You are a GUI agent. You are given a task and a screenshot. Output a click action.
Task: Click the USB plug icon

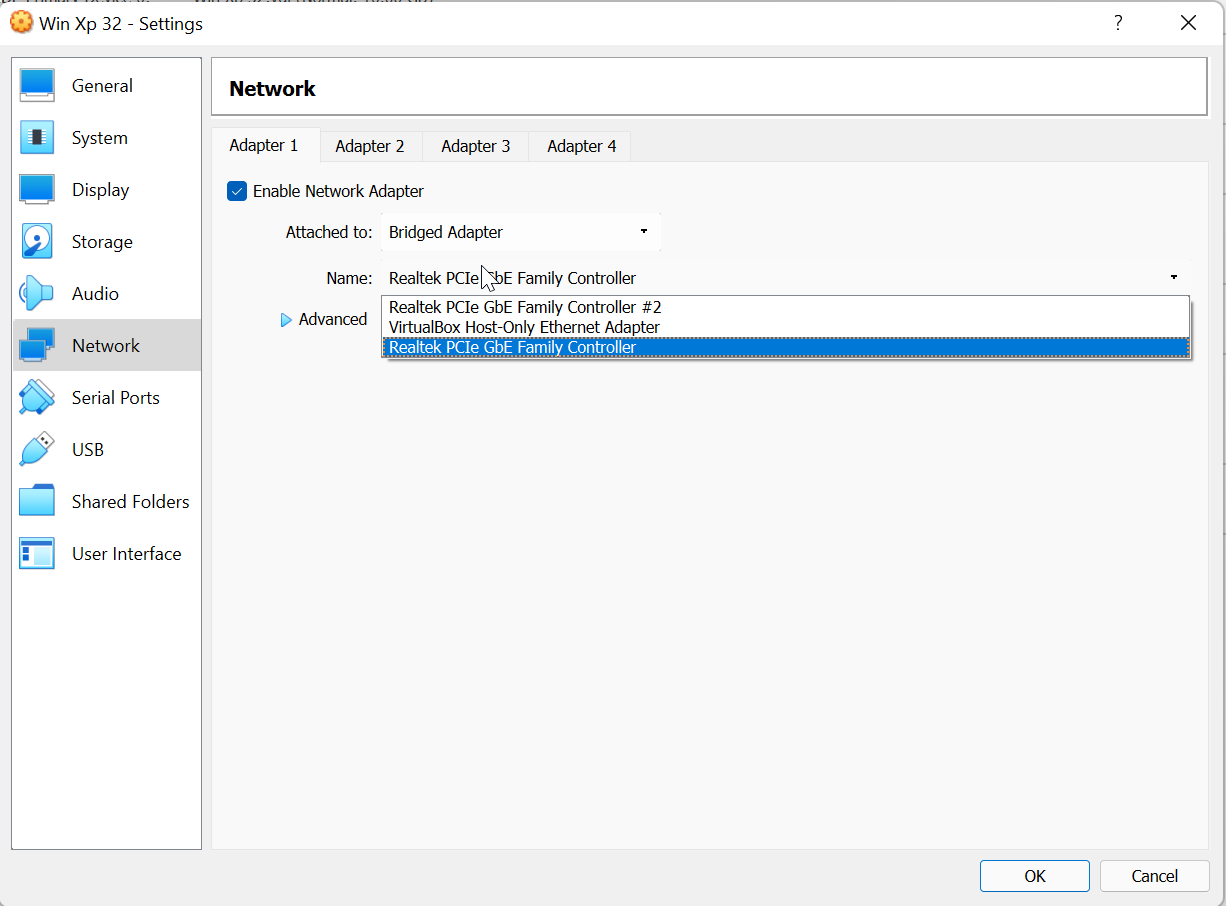coord(37,450)
